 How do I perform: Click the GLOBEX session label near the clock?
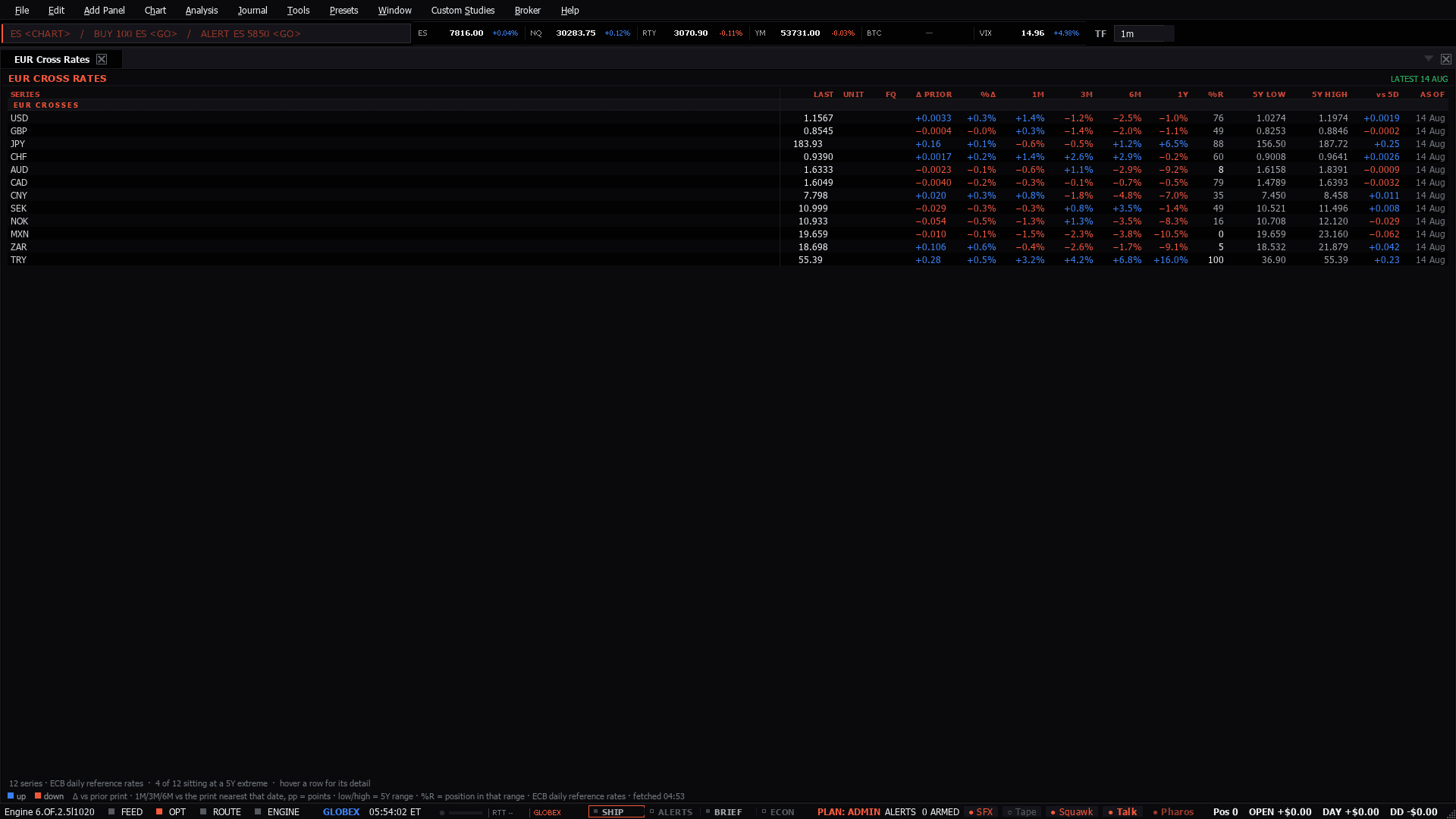coord(341,811)
